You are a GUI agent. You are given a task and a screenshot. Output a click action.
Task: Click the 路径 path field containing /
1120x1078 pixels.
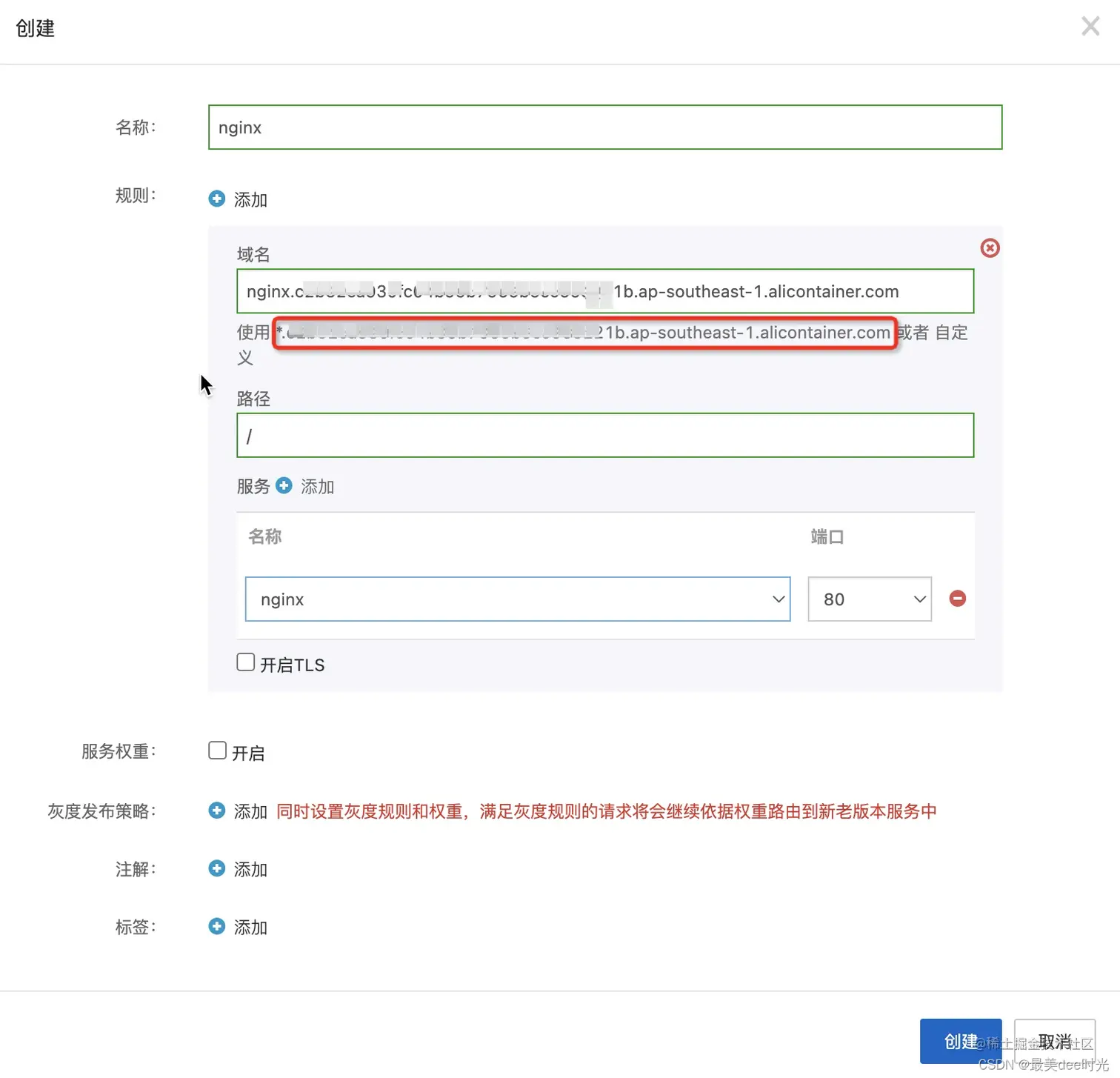coord(604,436)
